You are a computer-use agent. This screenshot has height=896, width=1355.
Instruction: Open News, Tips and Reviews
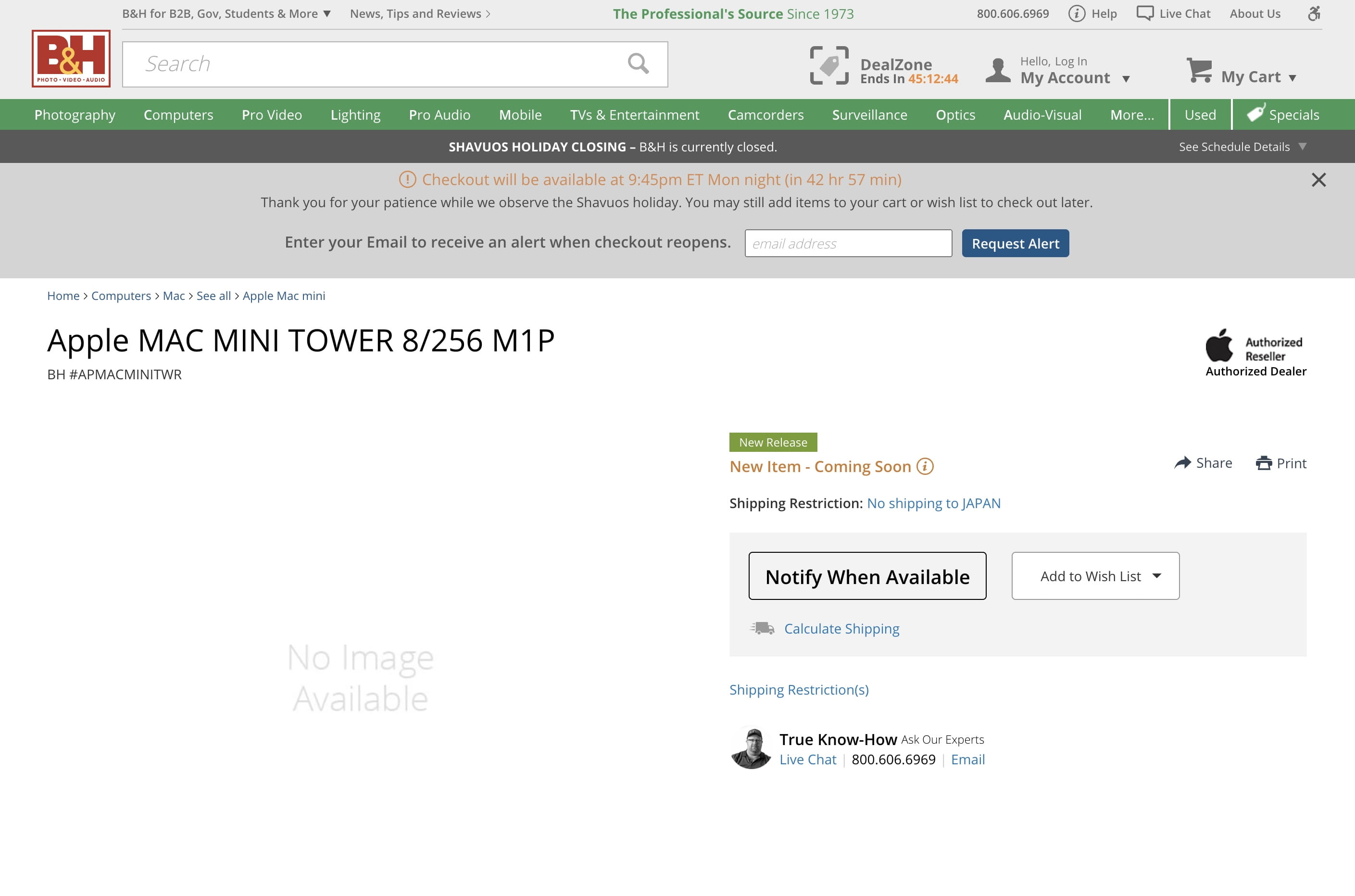[420, 14]
